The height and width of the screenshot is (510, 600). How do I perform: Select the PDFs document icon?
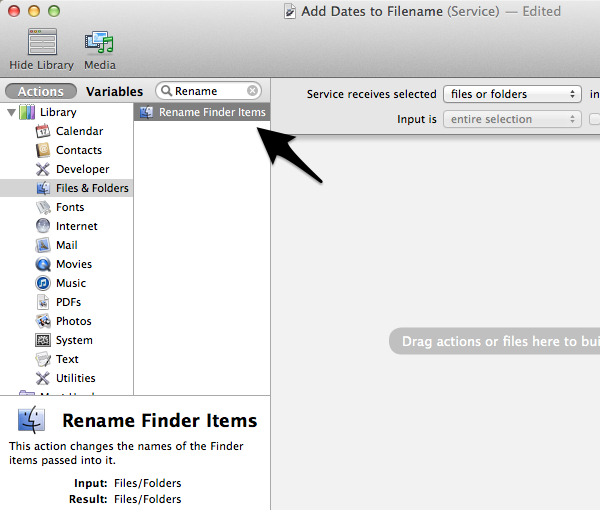[43, 302]
